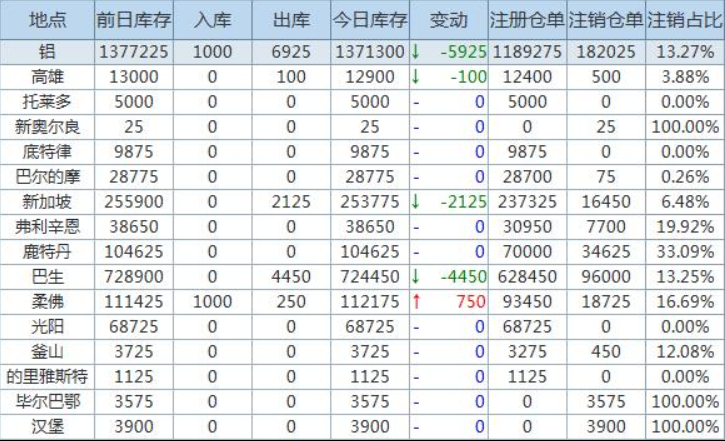This screenshot has width=725, height=441.
Task: Click the green down arrow in 巴生 row
Action: pos(416,277)
